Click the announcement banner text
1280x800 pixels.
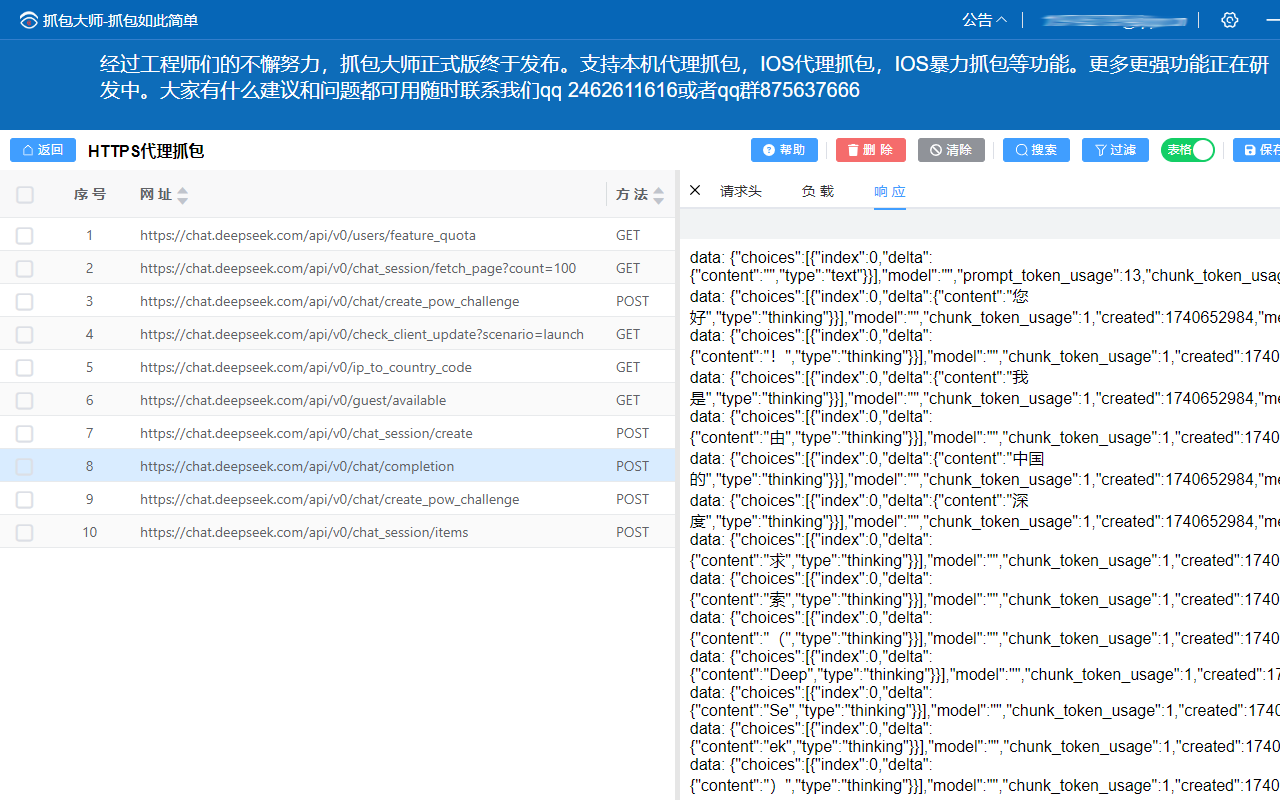(684, 77)
